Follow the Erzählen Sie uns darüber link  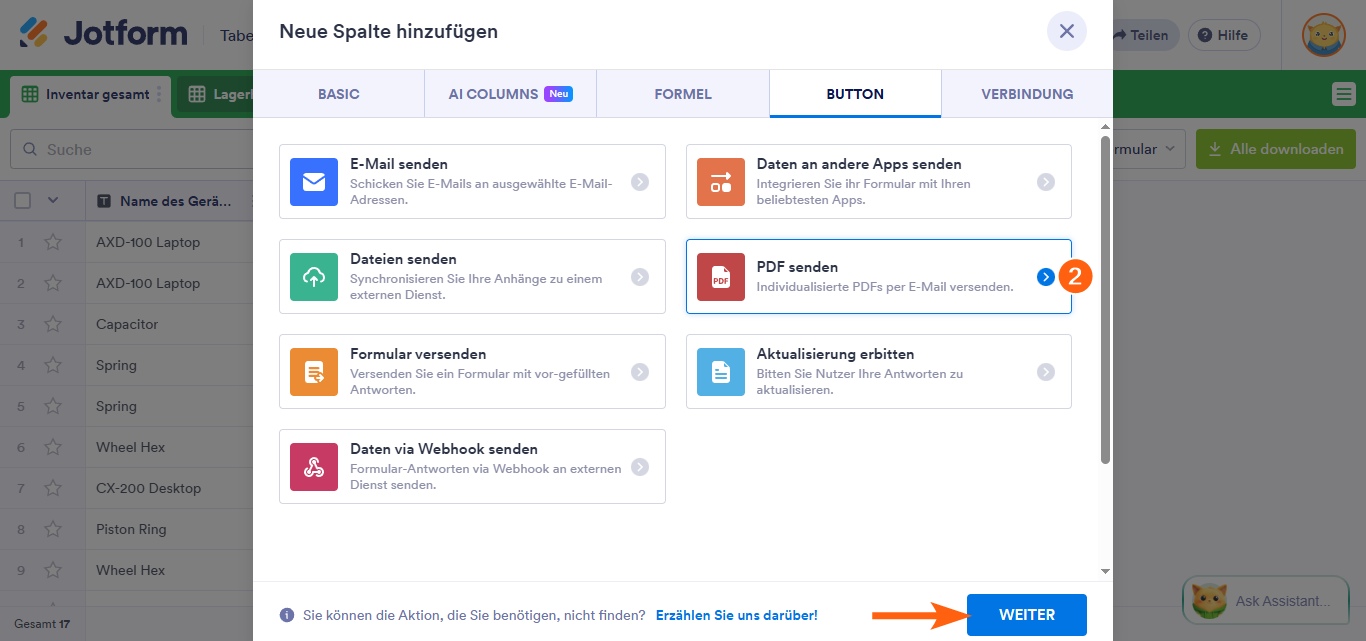pos(736,615)
